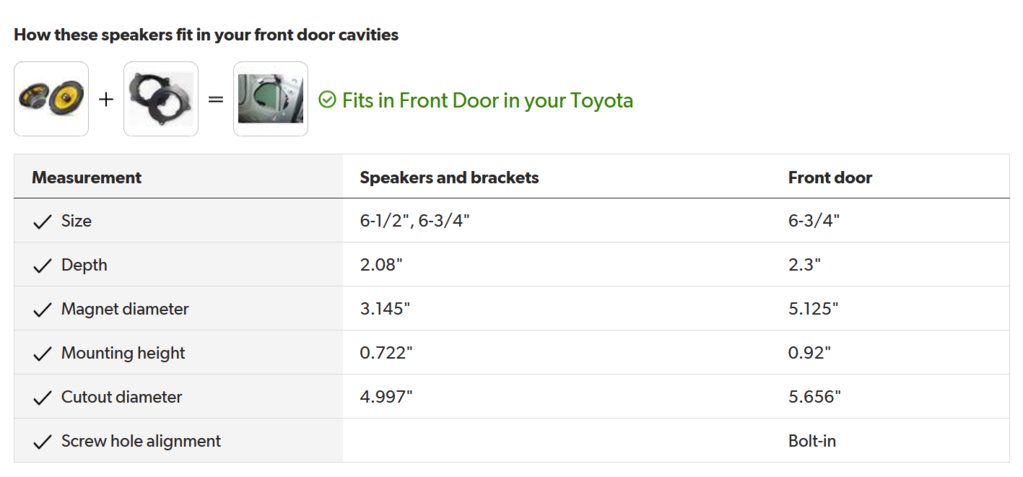This screenshot has height=477, width=1023.
Task: Click the Magnet diameter checkmark icon
Action: pyautogui.click(x=42, y=310)
